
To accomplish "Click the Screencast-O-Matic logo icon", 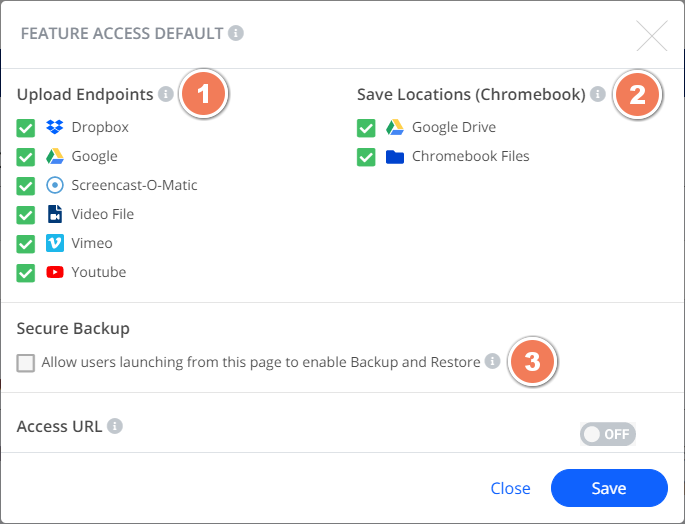I will pyautogui.click(x=55, y=185).
